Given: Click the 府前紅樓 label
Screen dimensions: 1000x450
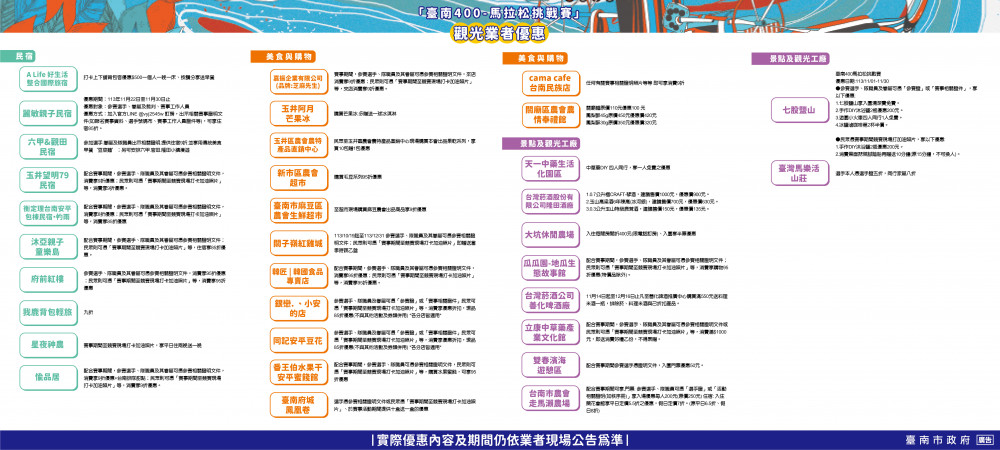Looking at the screenshot, I should tap(48, 280).
